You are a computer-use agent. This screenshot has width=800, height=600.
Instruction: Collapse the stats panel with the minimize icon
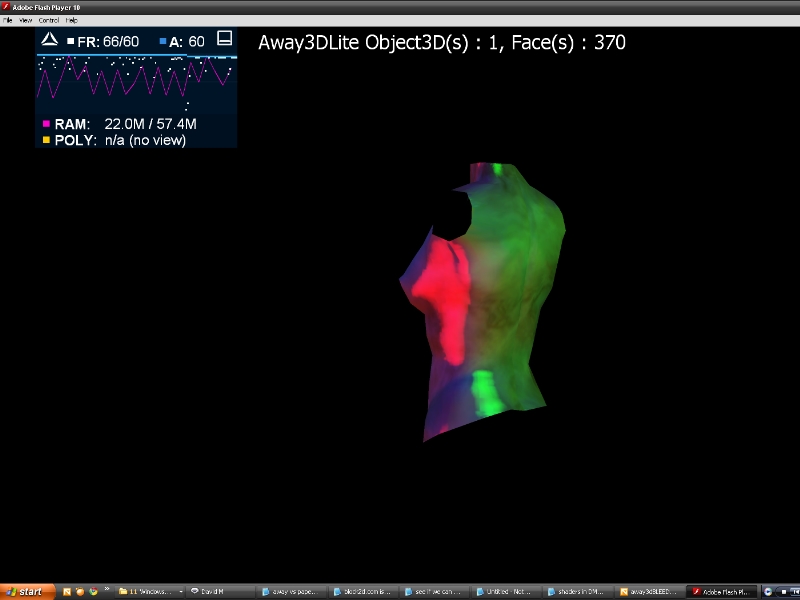[225, 39]
